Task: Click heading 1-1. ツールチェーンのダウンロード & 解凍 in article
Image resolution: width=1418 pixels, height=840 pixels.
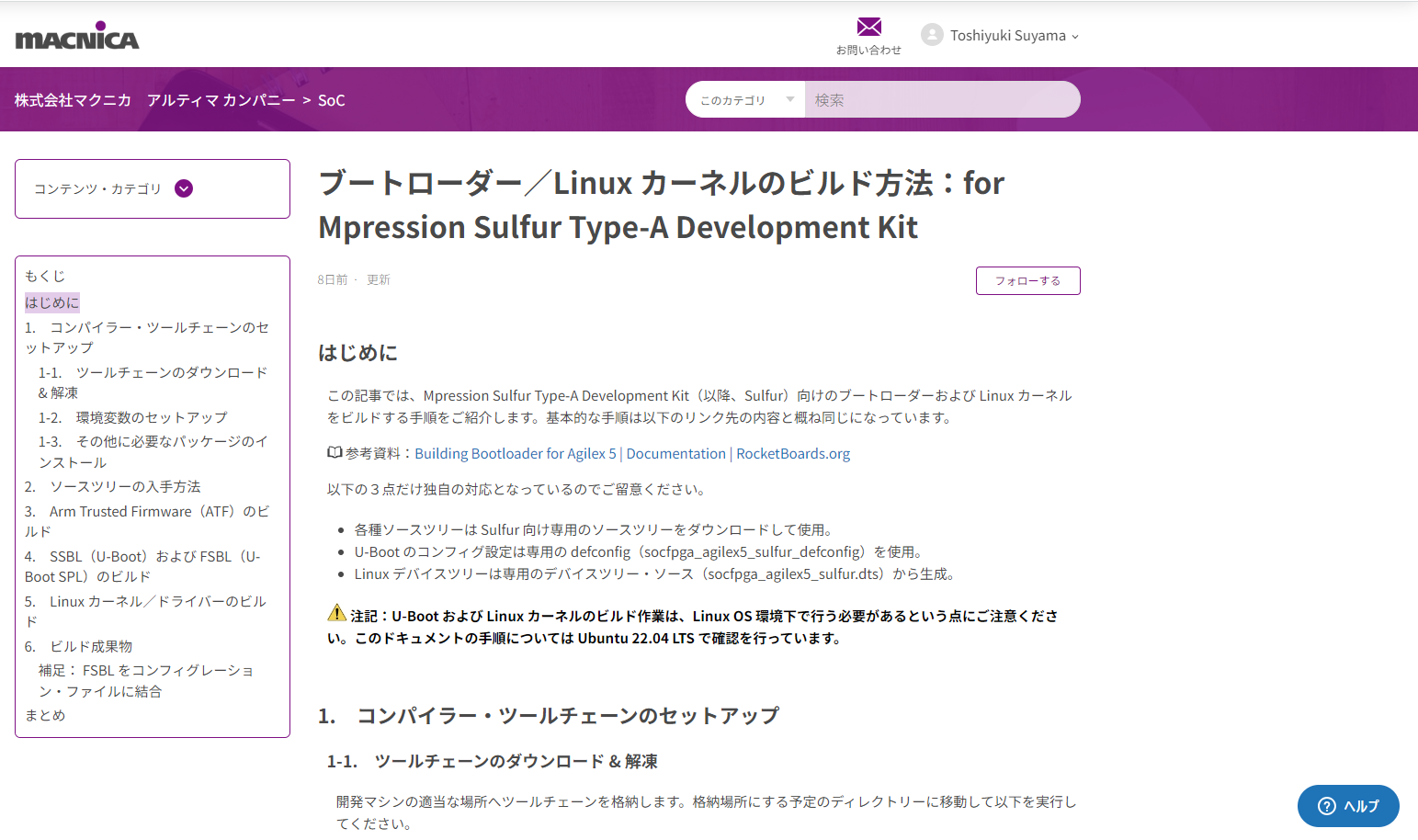Action: point(493,761)
